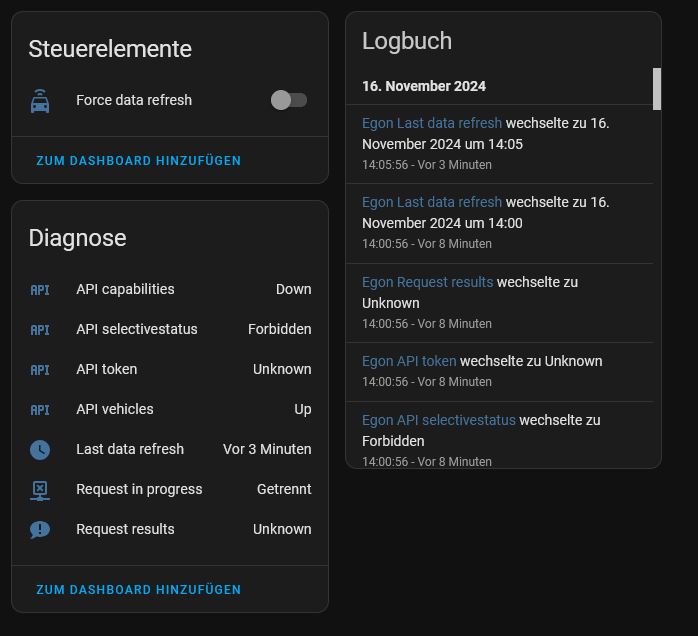Viewport: 698px width, 636px height.
Task: Open the Logbuch card heading
Action: coord(407,41)
